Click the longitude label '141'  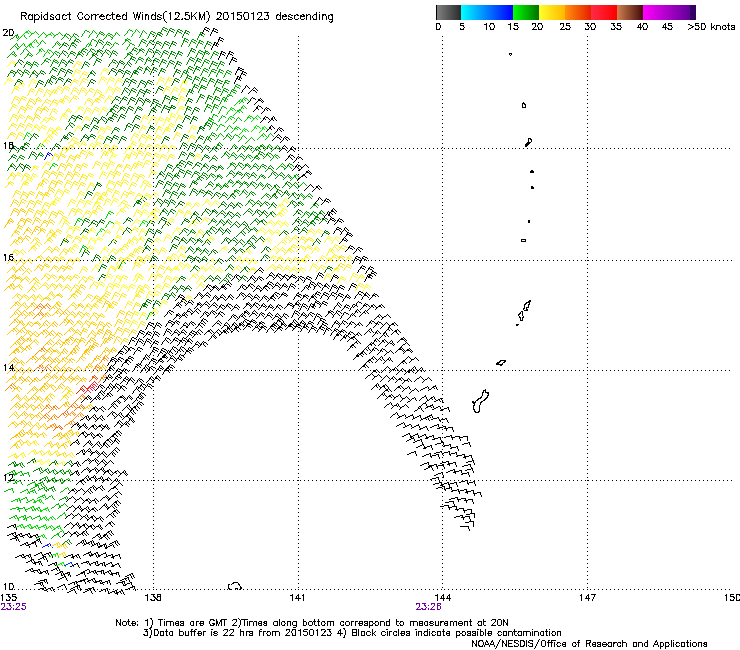(297, 598)
